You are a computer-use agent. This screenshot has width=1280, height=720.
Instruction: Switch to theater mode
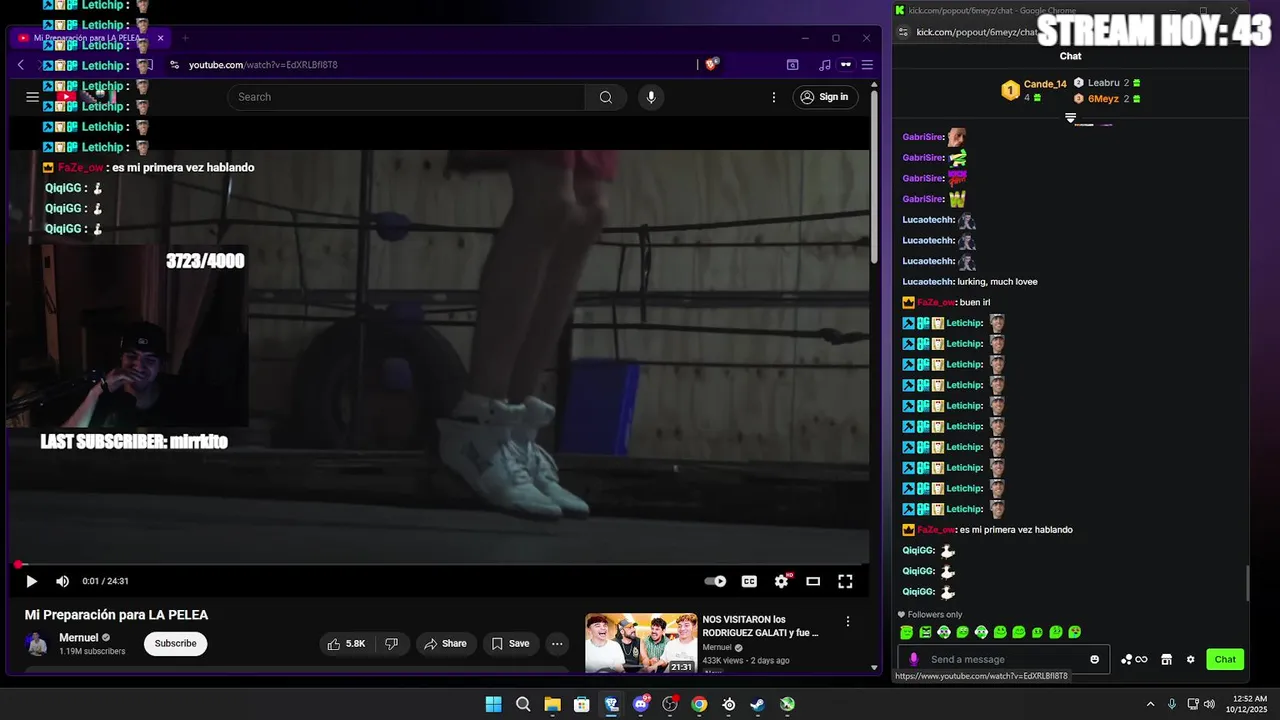pyautogui.click(x=813, y=581)
